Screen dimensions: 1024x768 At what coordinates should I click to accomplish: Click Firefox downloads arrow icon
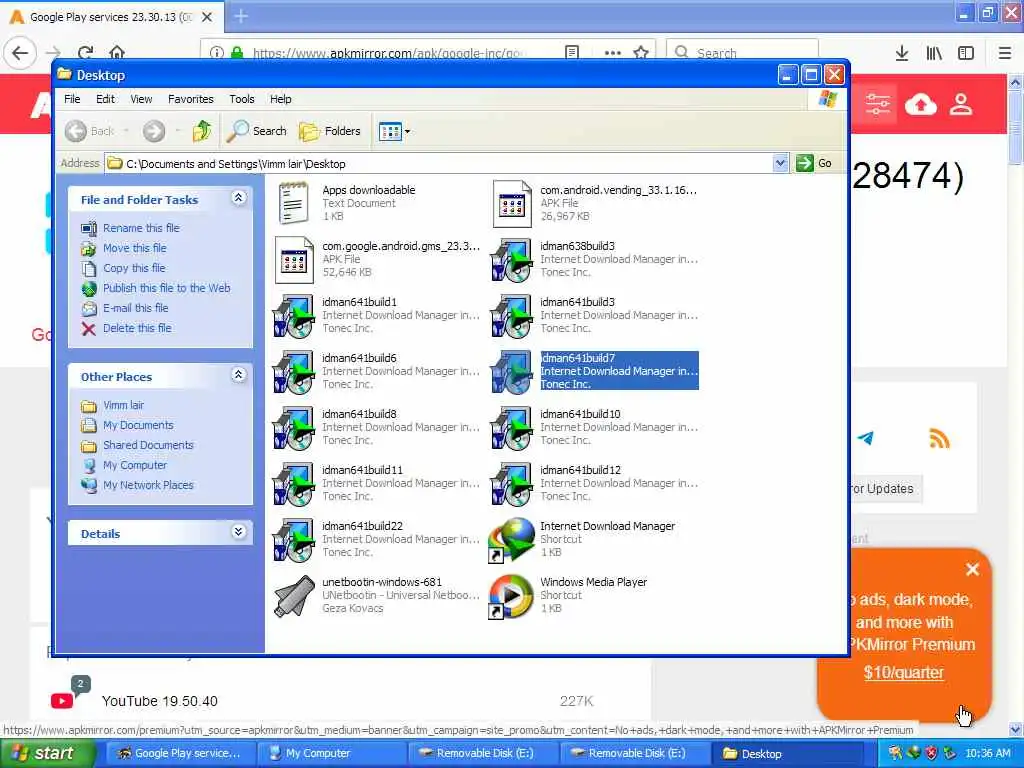tap(902, 53)
